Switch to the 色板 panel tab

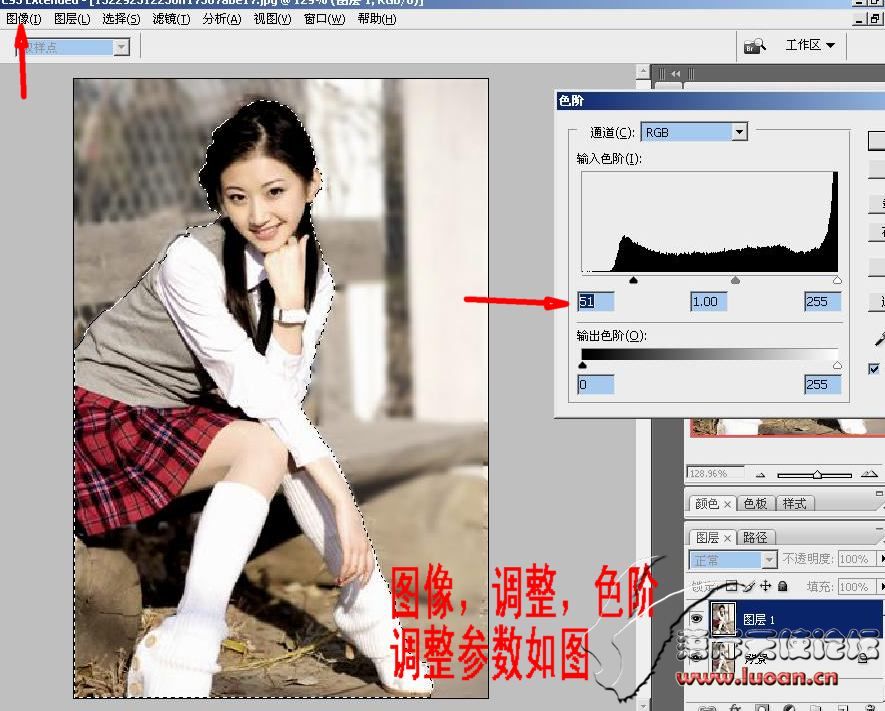pyautogui.click(x=756, y=503)
